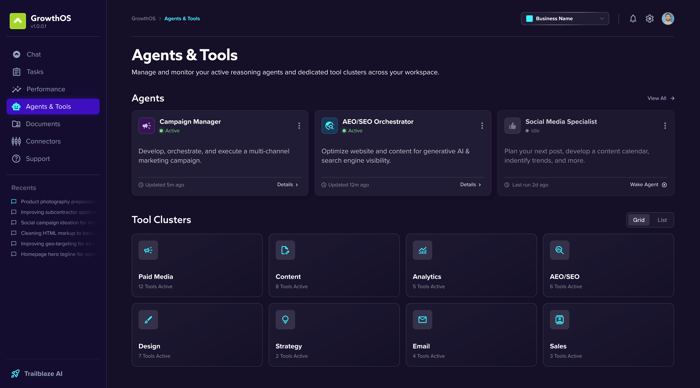This screenshot has height=388, width=700.
Task: Click '4 Tools Active' under Email
Action: pyautogui.click(x=429, y=356)
